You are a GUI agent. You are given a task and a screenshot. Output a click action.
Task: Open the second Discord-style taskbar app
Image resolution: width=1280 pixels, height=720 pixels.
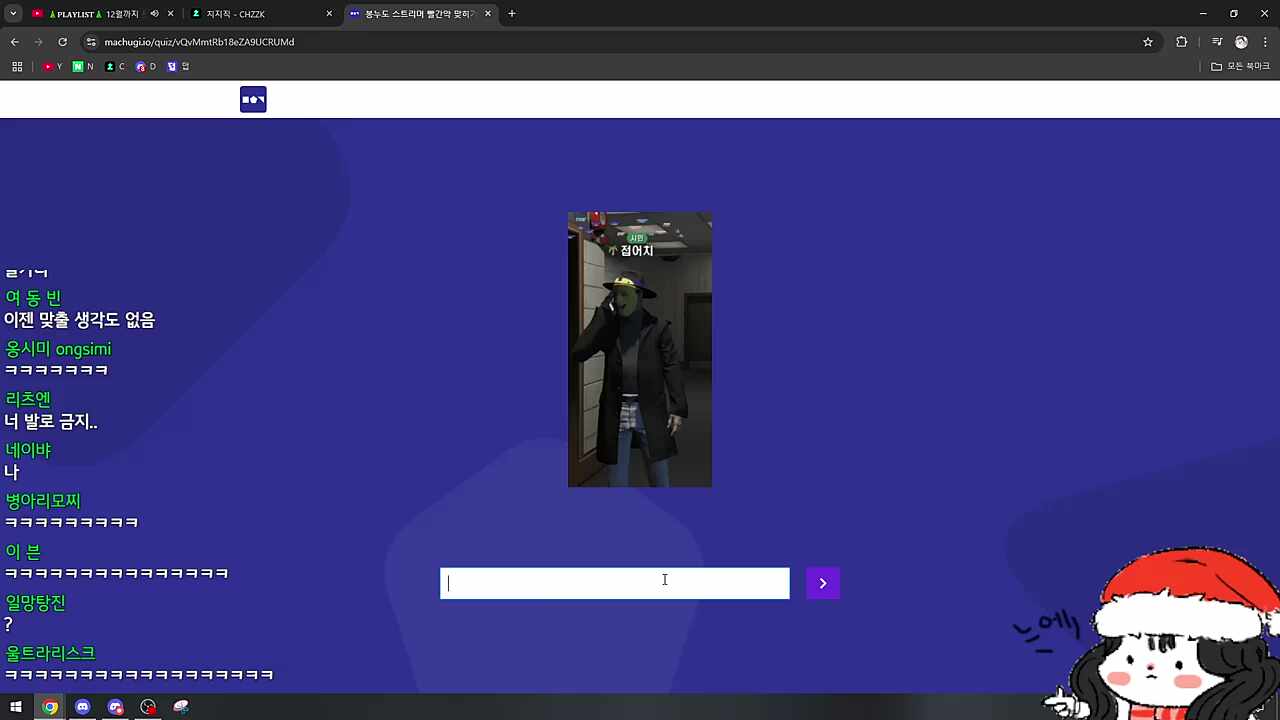tap(115, 707)
